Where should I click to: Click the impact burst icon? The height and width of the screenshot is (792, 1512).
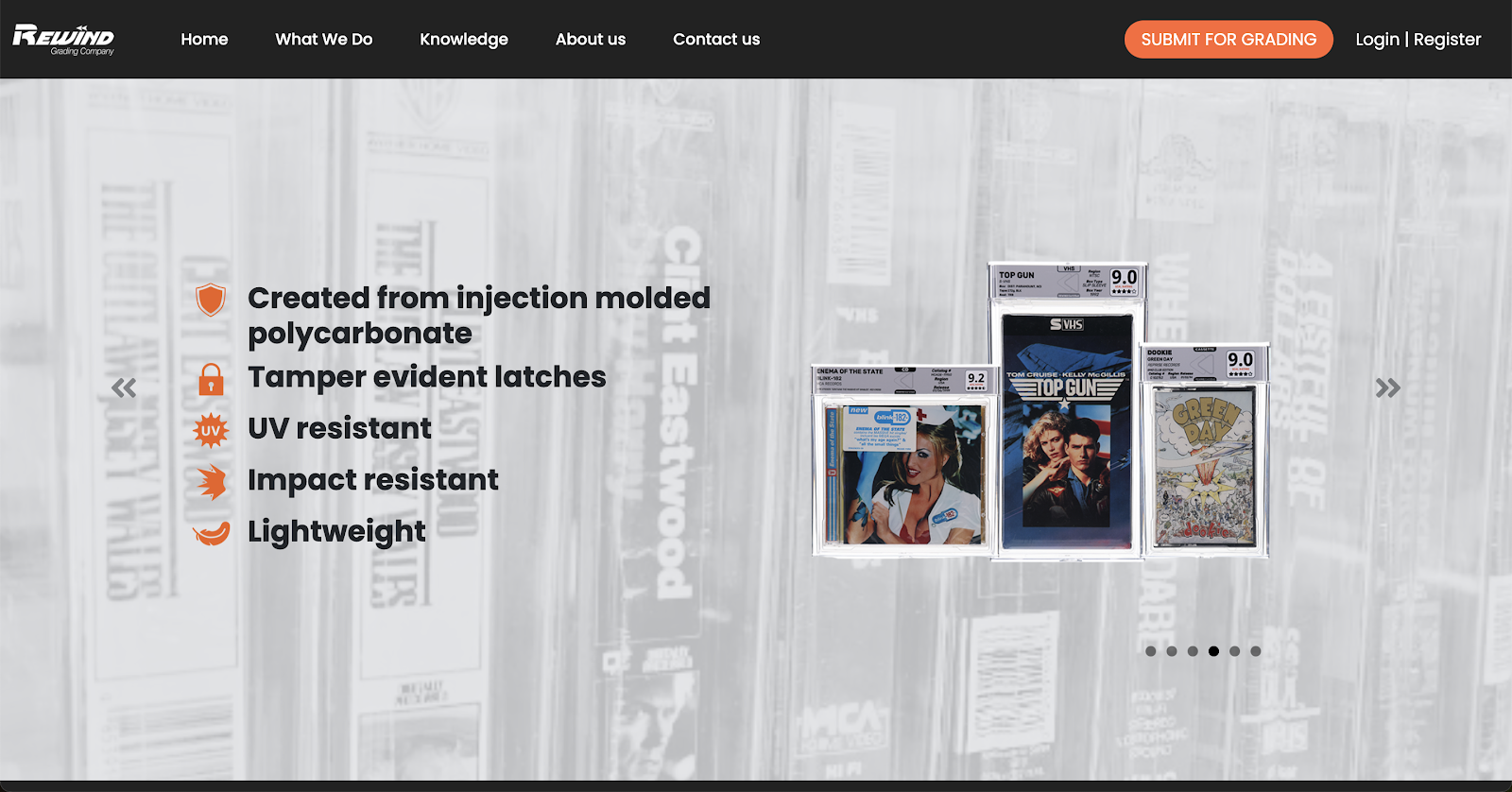(212, 482)
